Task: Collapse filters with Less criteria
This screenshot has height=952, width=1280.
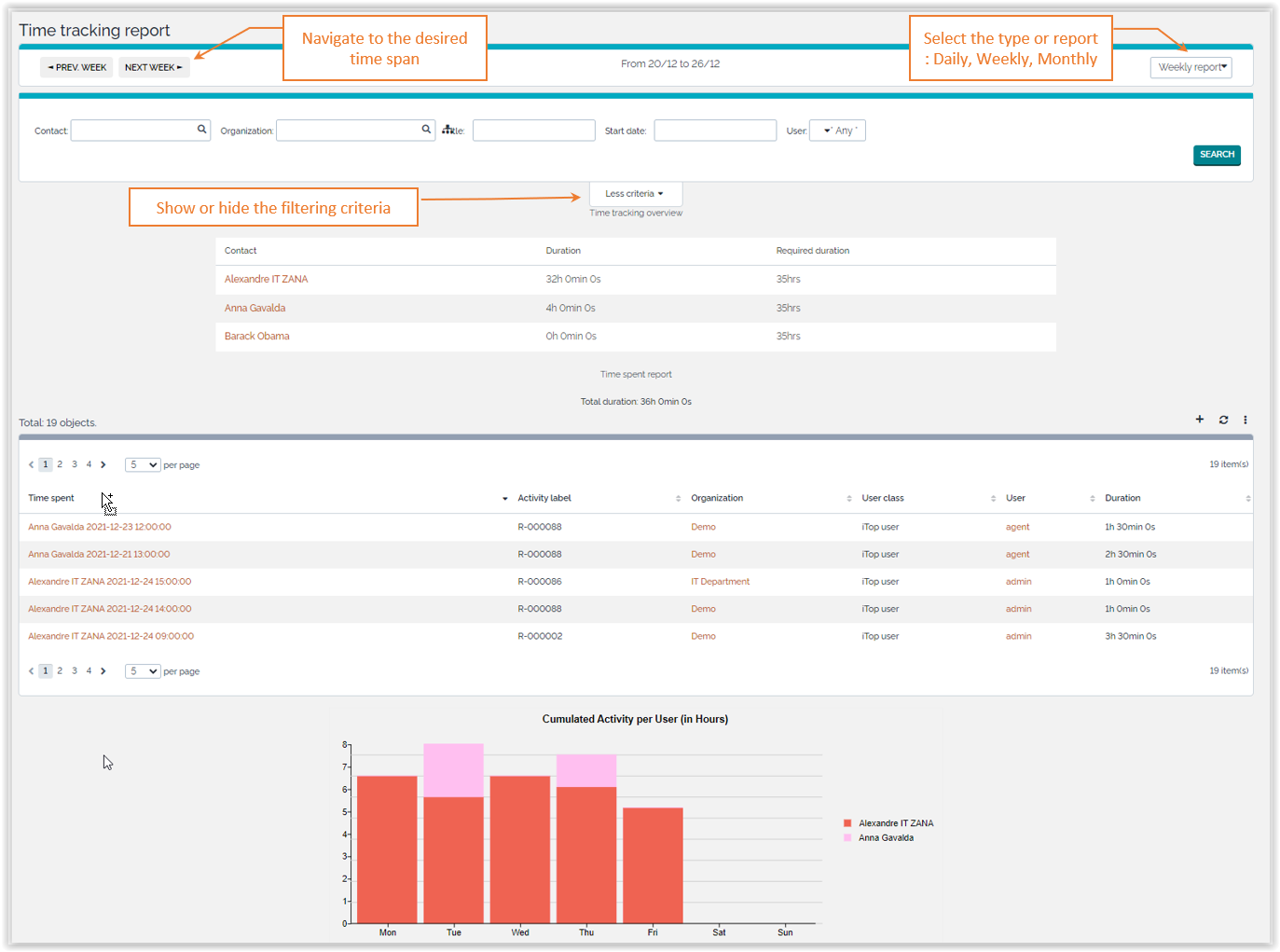Action: 635,194
